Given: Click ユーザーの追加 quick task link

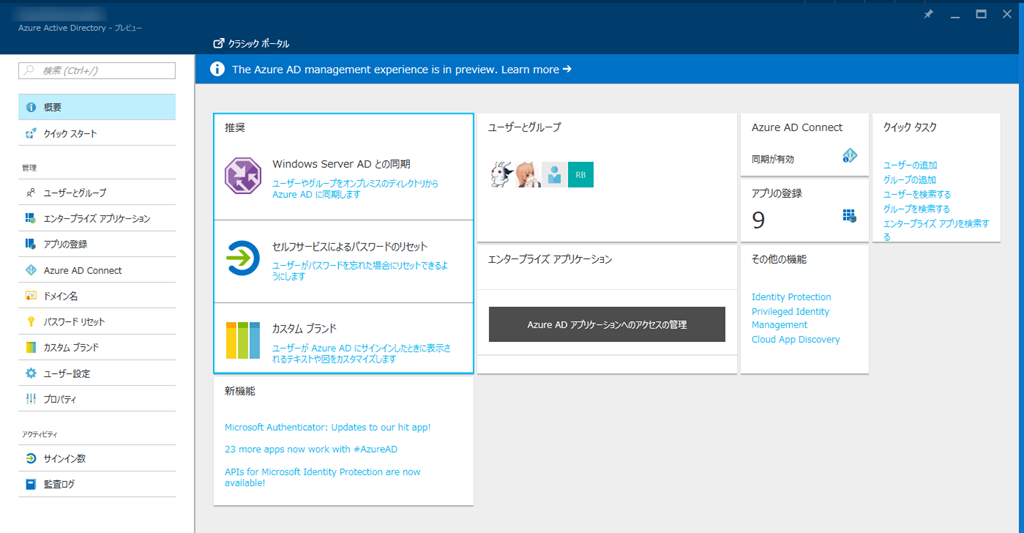Looking at the screenshot, I should [910, 165].
